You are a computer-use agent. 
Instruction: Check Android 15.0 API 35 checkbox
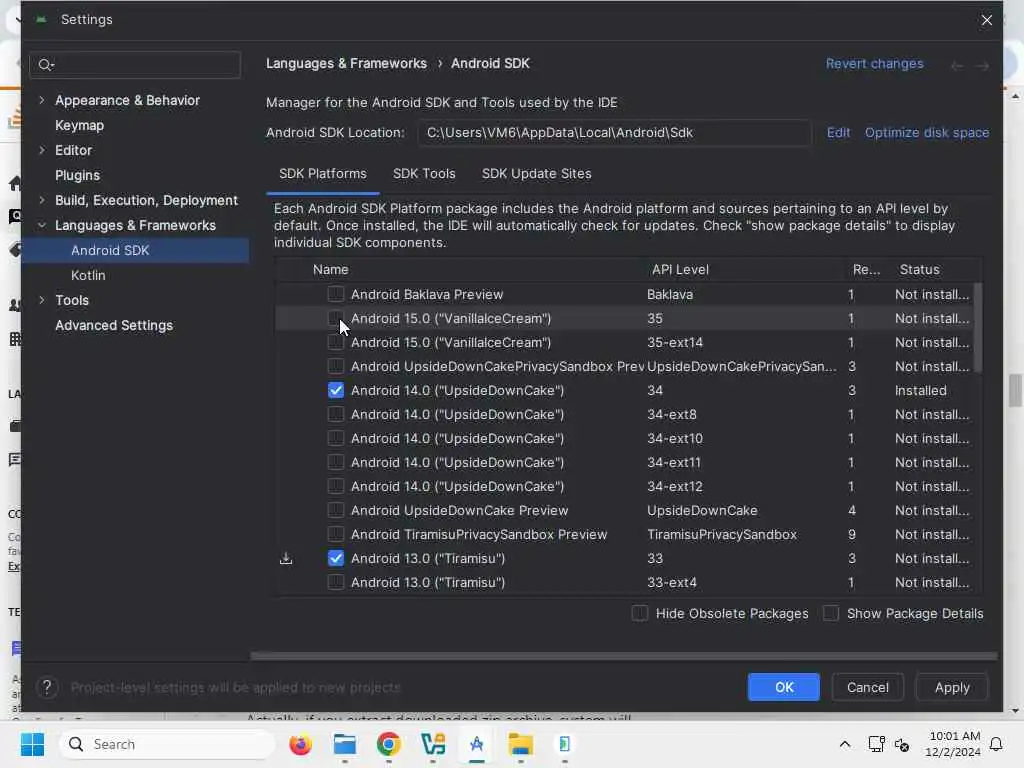click(336, 319)
